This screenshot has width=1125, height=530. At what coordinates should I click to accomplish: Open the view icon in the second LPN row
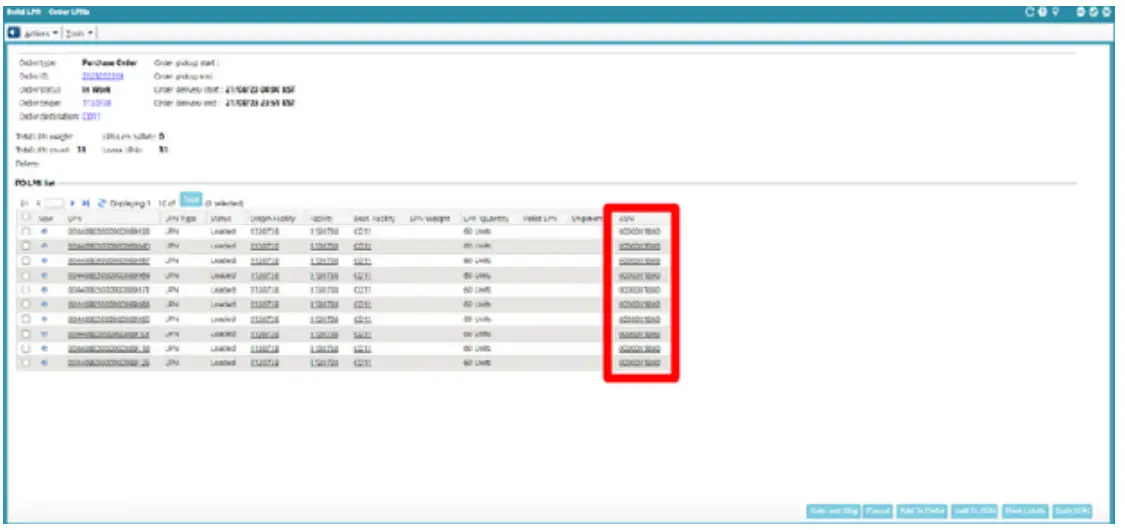pos(44,246)
